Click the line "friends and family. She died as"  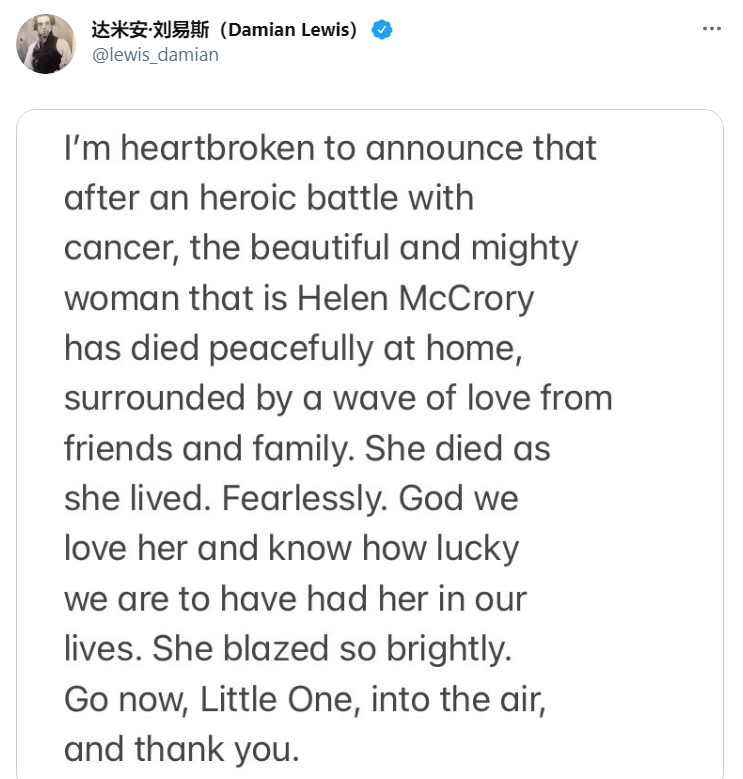pos(307,448)
